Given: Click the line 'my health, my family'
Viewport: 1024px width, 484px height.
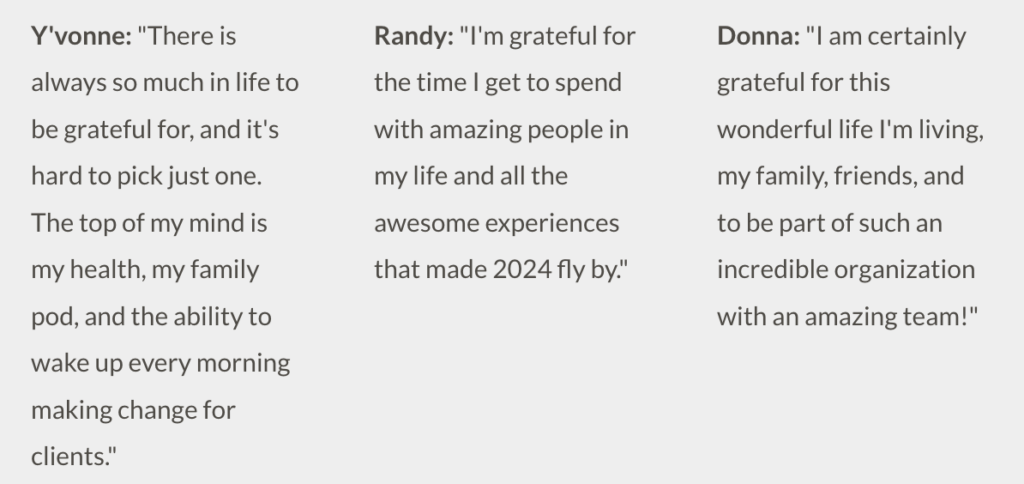Looking at the screenshot, I should tap(145, 270).
